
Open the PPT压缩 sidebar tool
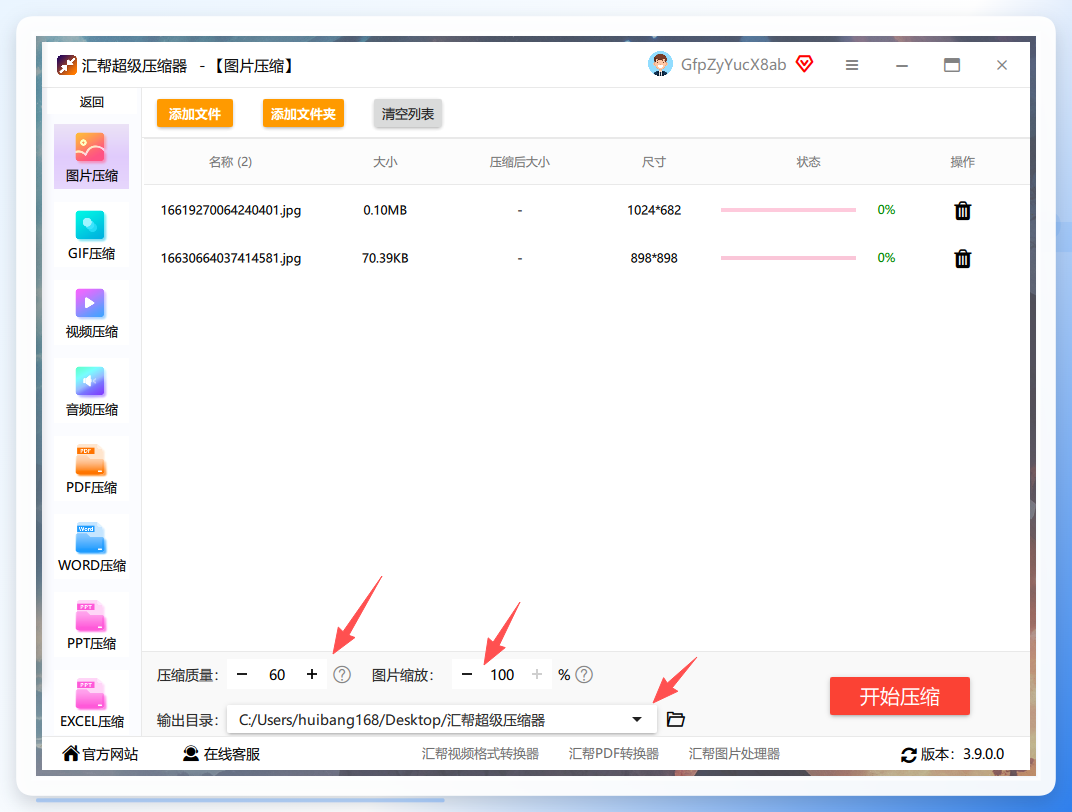[x=91, y=624]
